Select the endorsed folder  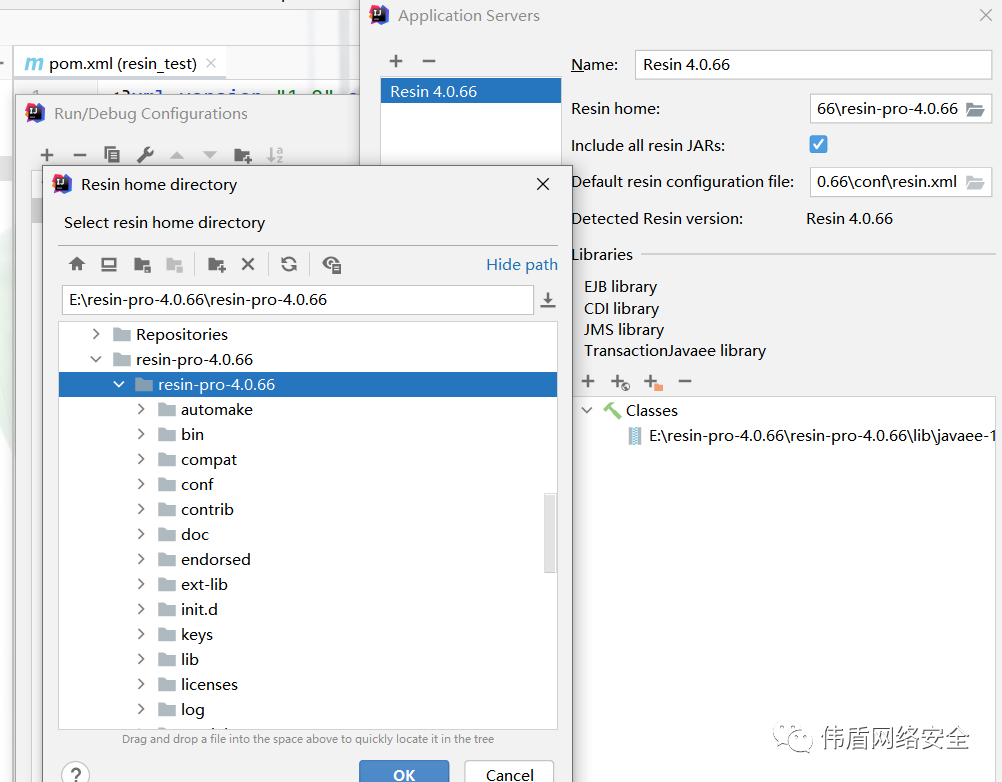click(215, 559)
